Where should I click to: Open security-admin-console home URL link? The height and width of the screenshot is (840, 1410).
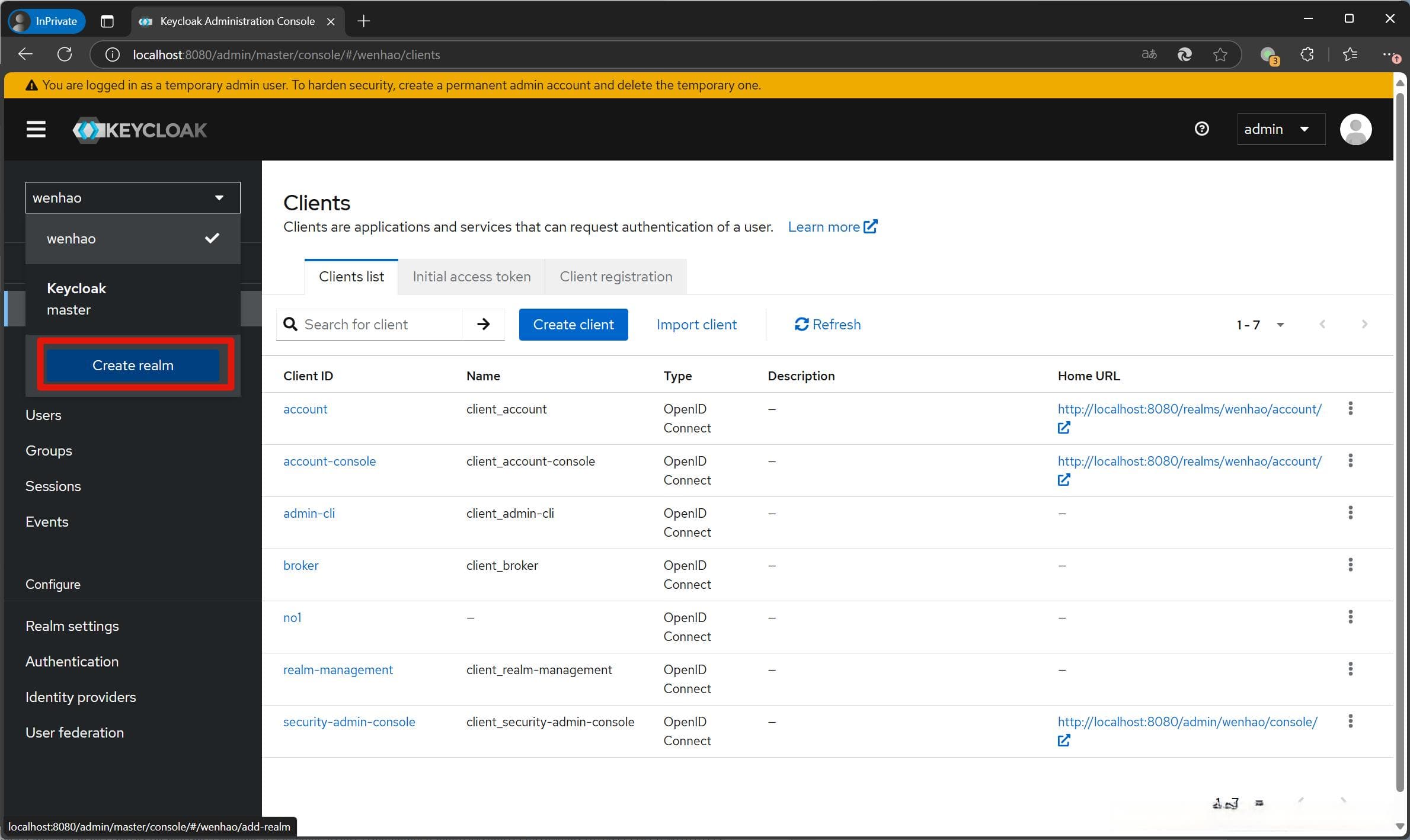tap(1187, 722)
